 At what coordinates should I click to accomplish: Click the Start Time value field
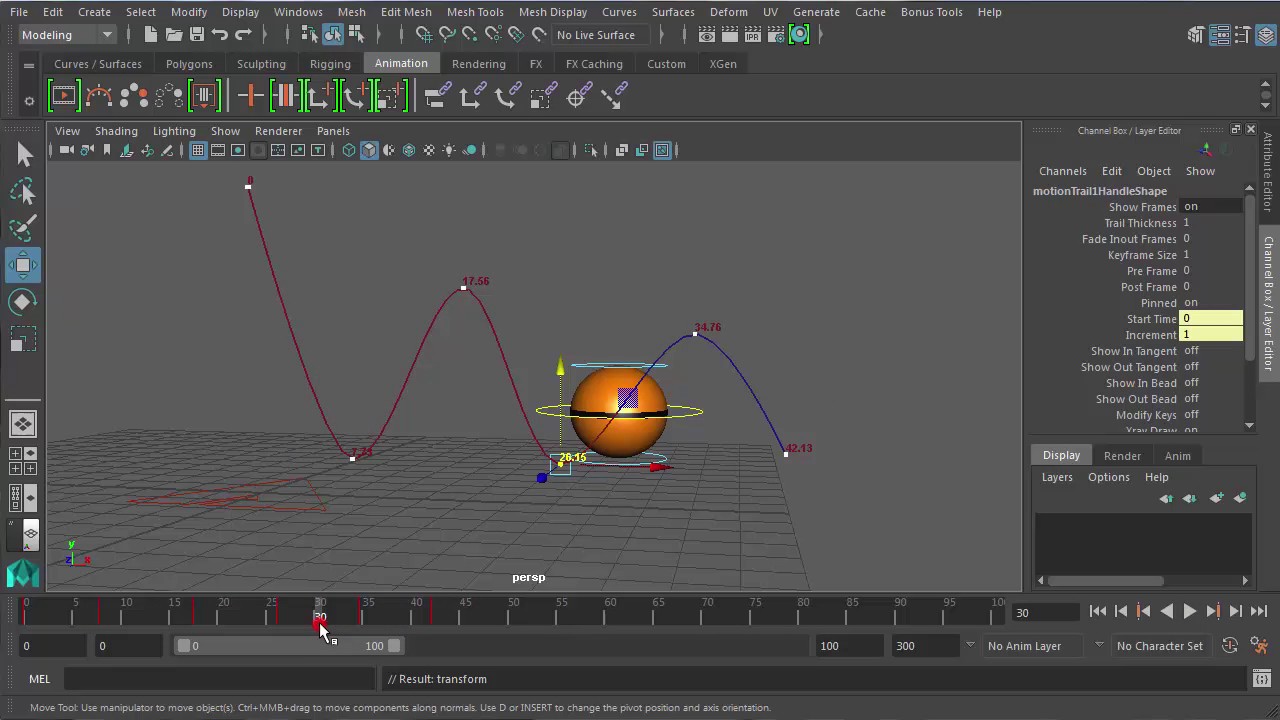point(1211,319)
